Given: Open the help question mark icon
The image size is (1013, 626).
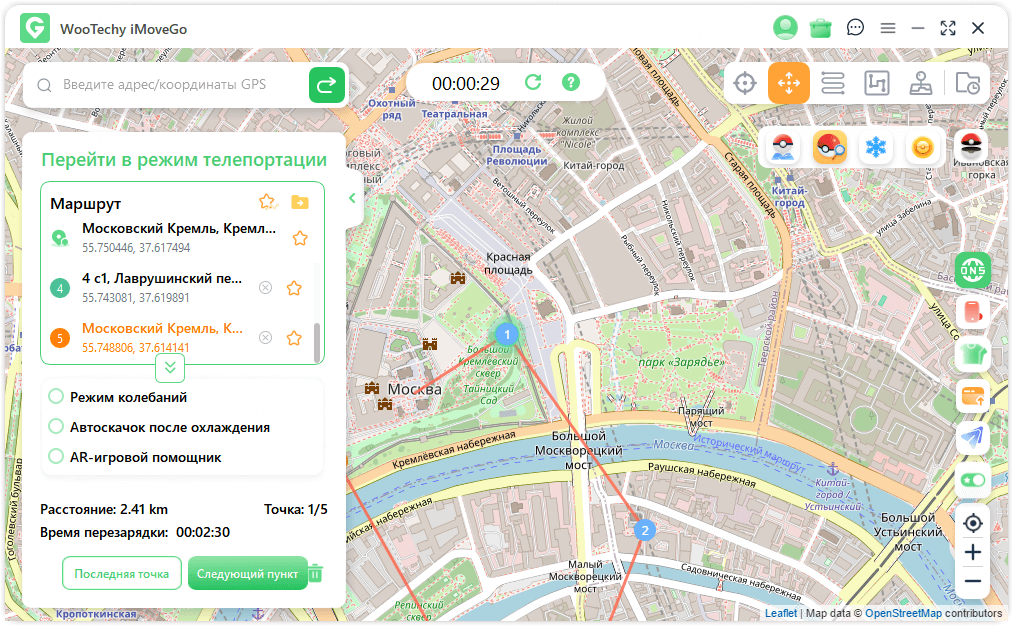Looking at the screenshot, I should click(x=571, y=83).
